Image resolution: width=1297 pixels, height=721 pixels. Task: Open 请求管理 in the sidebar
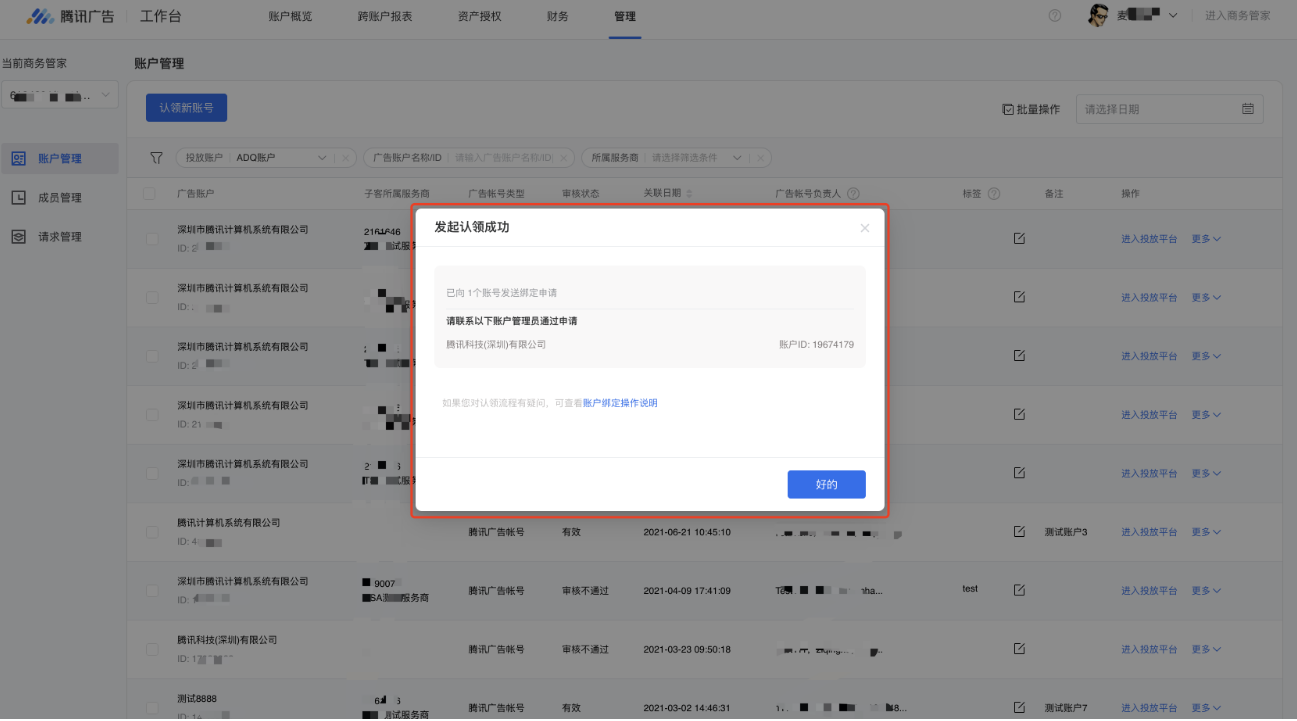click(59, 237)
